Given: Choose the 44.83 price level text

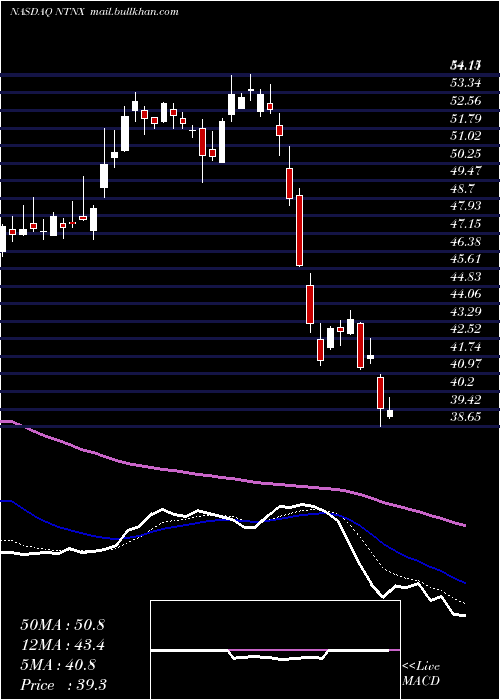Looking at the screenshot, I should (x=465, y=277).
